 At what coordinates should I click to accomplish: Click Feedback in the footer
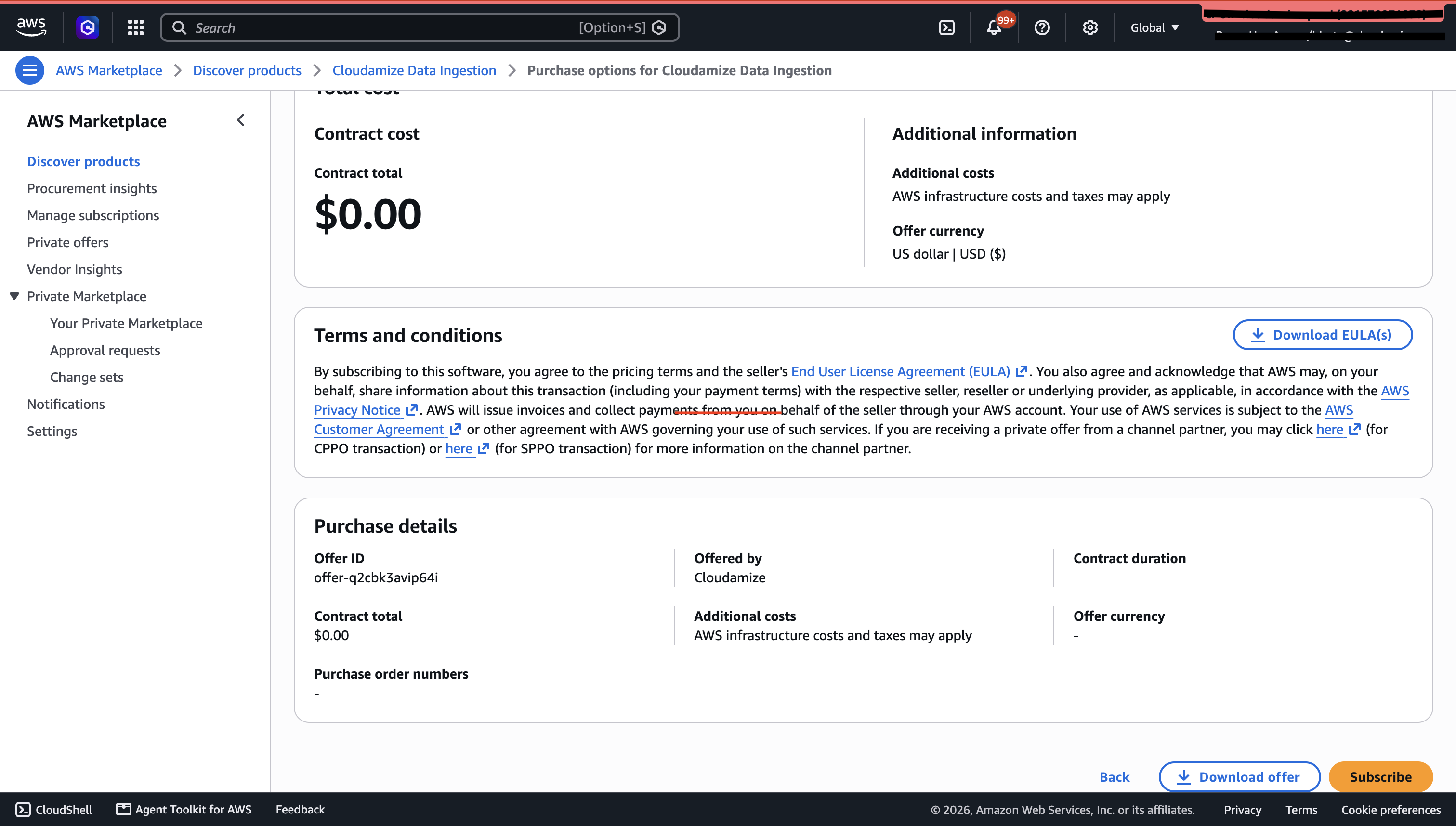pos(300,810)
